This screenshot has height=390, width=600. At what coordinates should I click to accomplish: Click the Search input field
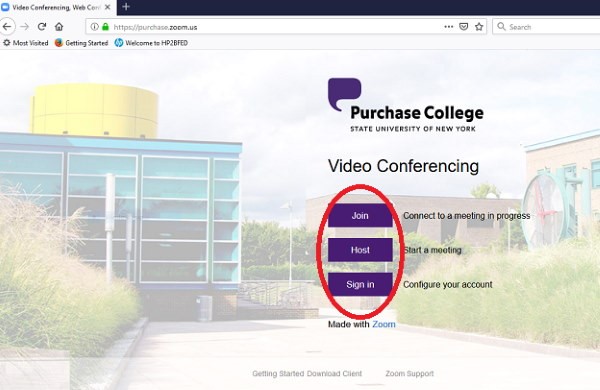point(546,27)
